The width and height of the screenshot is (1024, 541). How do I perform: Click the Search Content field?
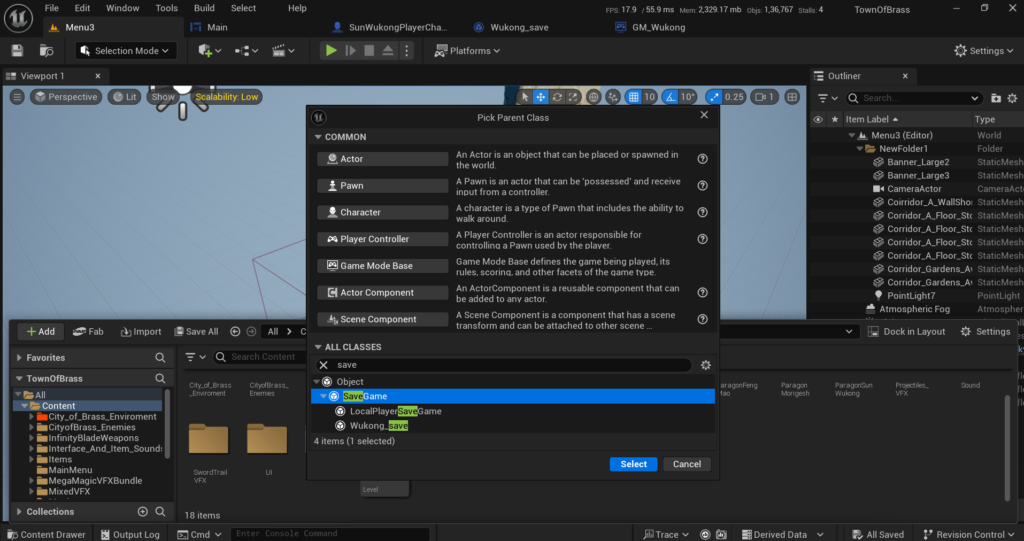(x=261, y=357)
